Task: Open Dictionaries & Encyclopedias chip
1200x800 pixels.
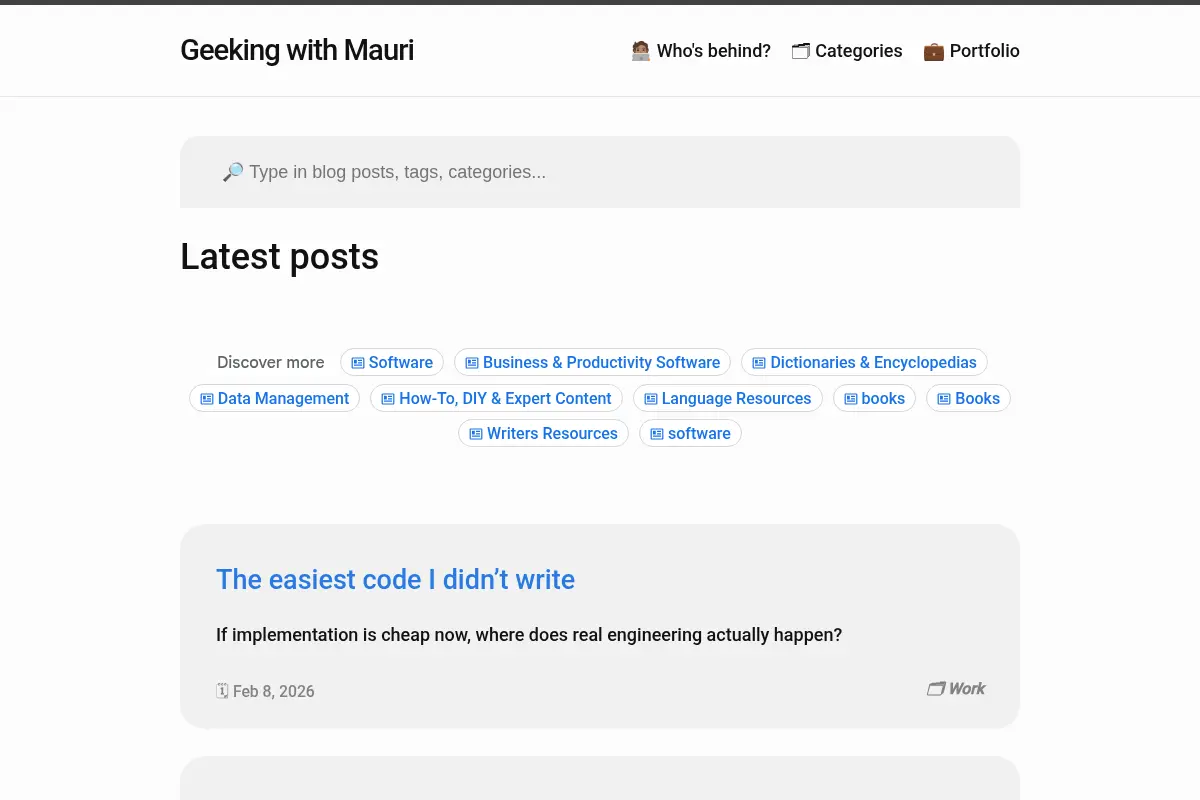Action: [x=864, y=362]
